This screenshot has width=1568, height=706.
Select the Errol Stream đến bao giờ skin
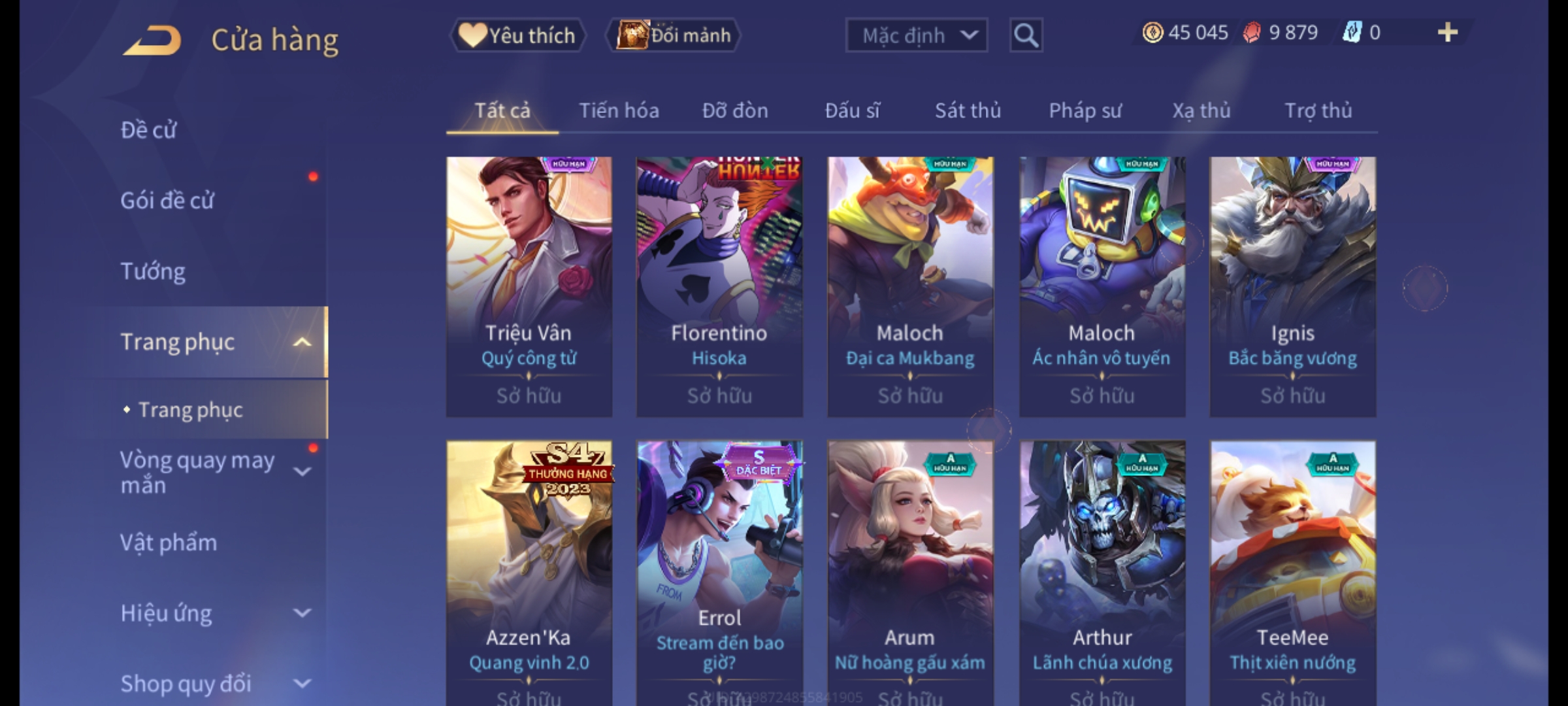tap(719, 573)
